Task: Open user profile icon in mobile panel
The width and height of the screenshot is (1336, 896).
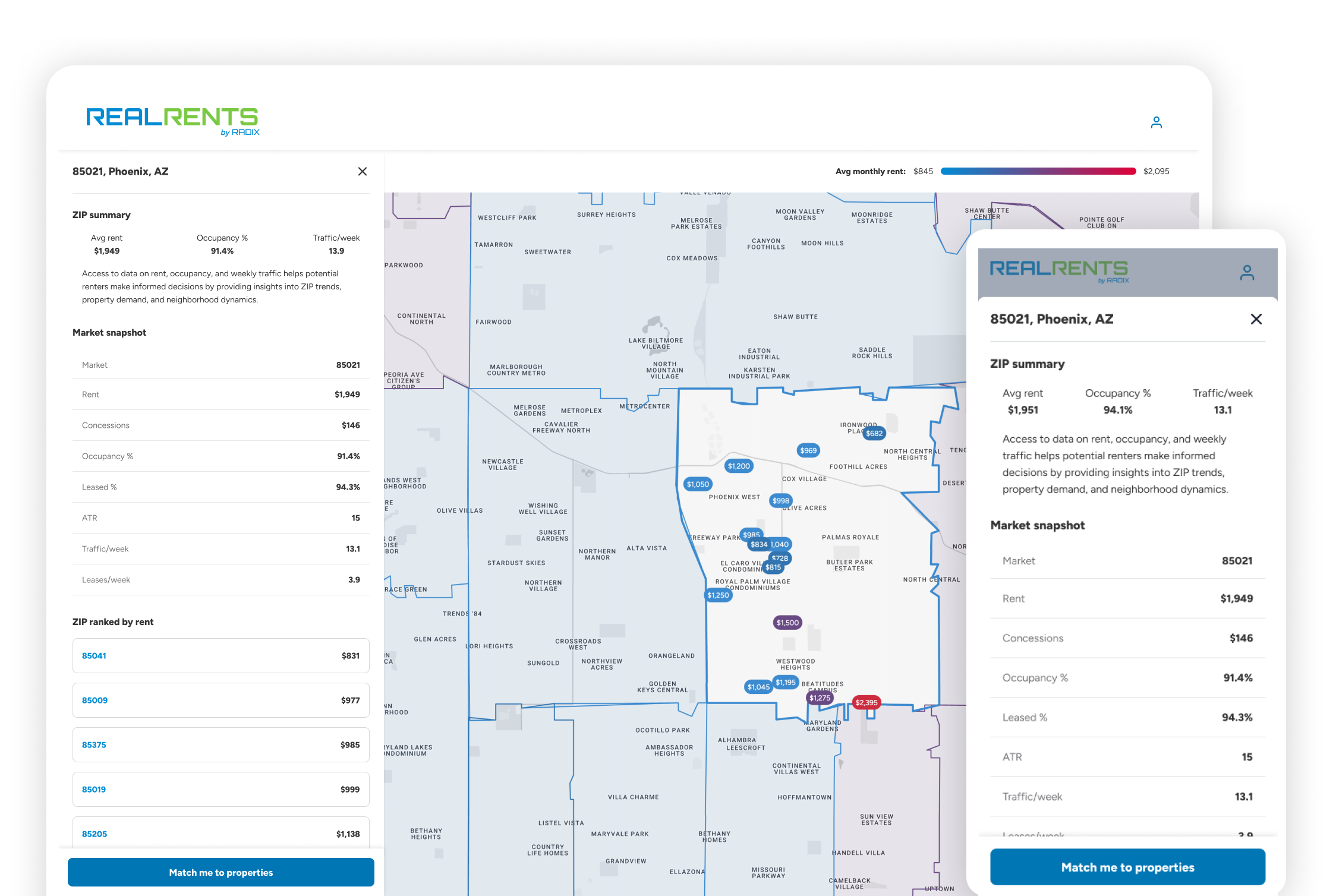Action: (x=1247, y=272)
